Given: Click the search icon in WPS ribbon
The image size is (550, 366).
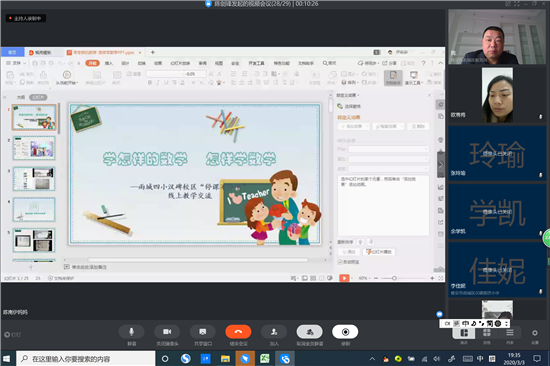Looking at the screenshot, I should point(325,63).
